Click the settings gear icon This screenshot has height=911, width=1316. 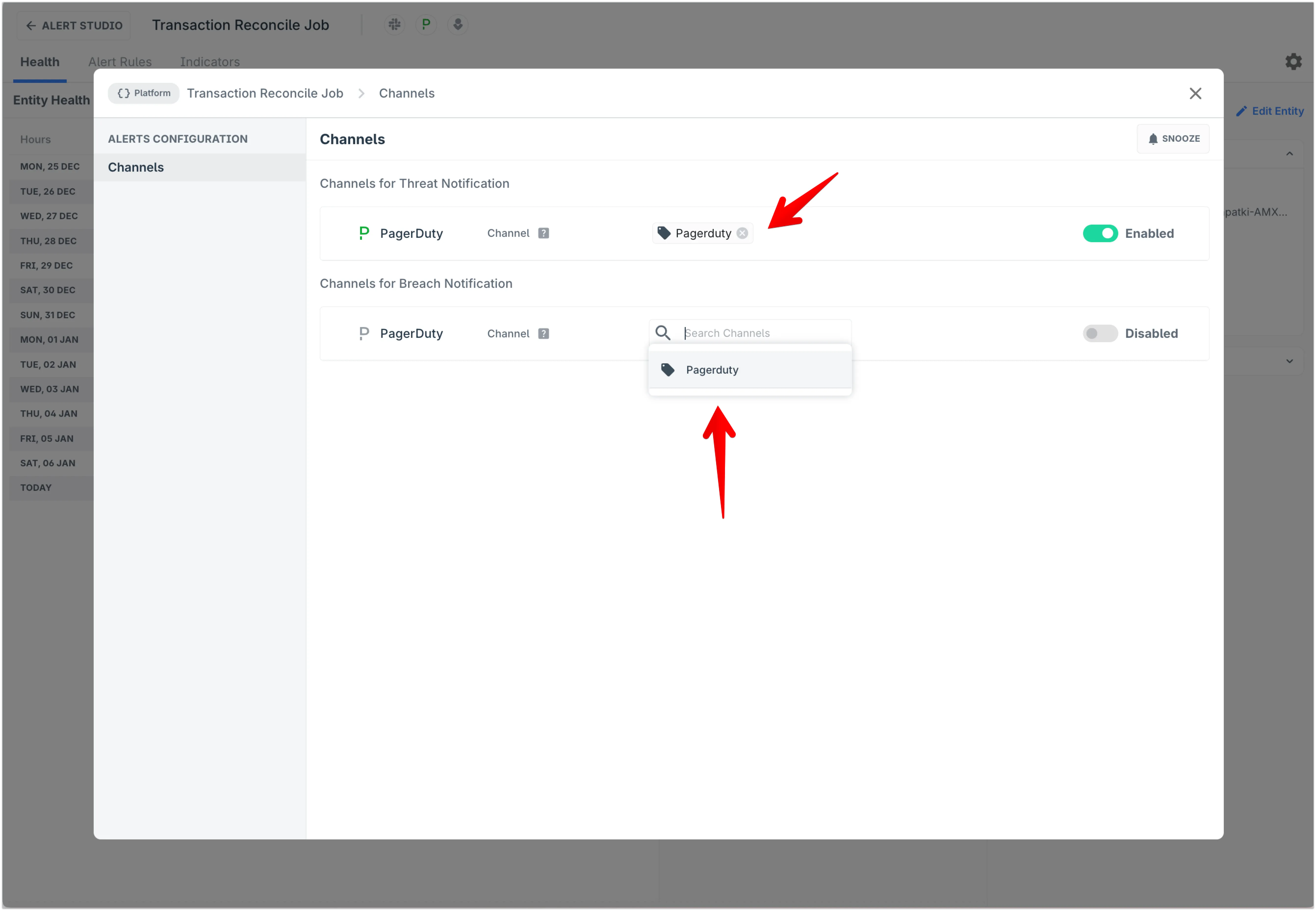tap(1293, 62)
